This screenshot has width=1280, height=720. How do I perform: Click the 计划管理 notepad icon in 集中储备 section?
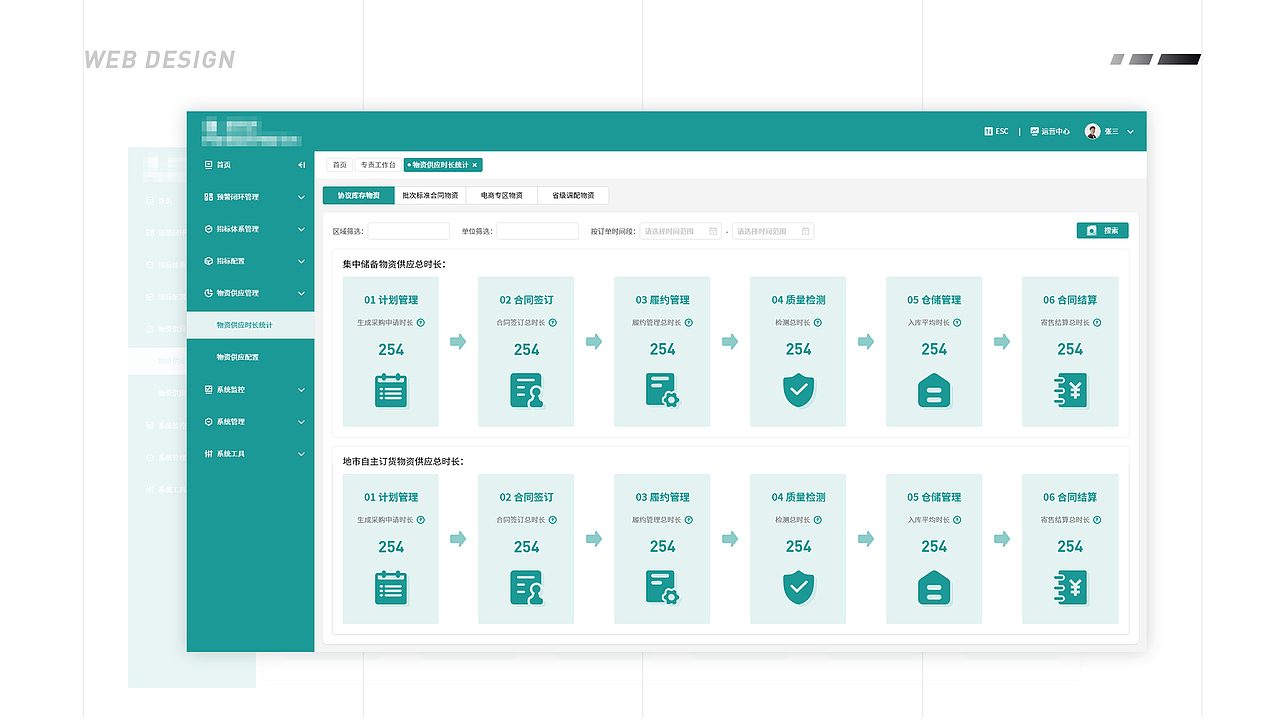[391, 390]
